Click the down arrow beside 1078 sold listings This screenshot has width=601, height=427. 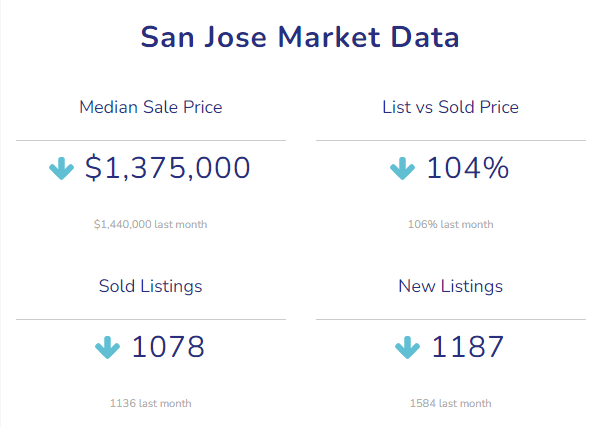(108, 348)
